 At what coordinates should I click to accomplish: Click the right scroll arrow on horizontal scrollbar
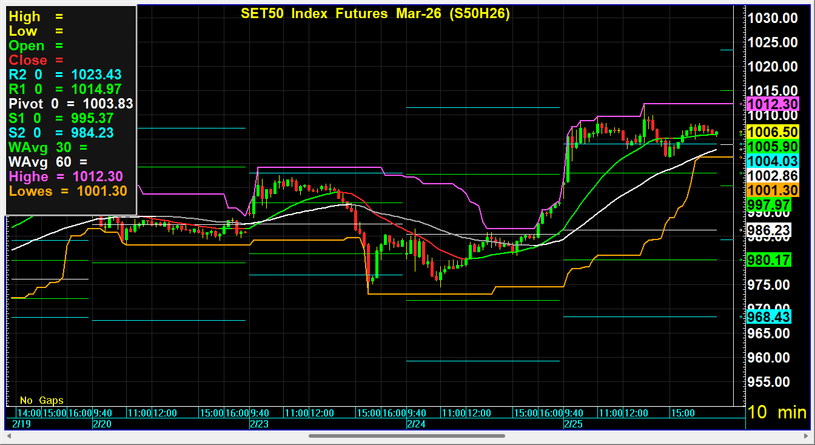(x=807, y=436)
